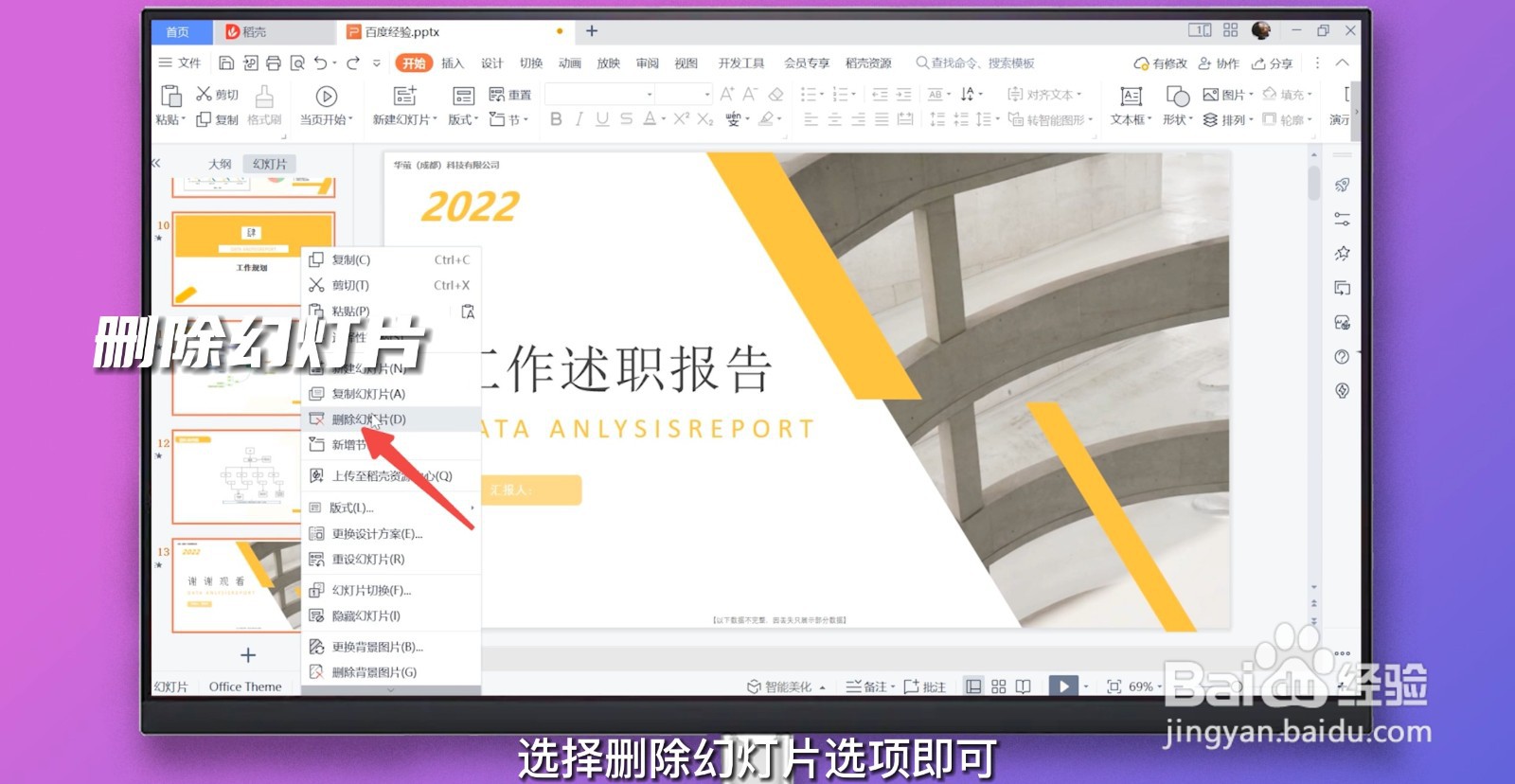The height and width of the screenshot is (784, 1515).
Task: Click the font color A swatch button
Action: pos(650,119)
